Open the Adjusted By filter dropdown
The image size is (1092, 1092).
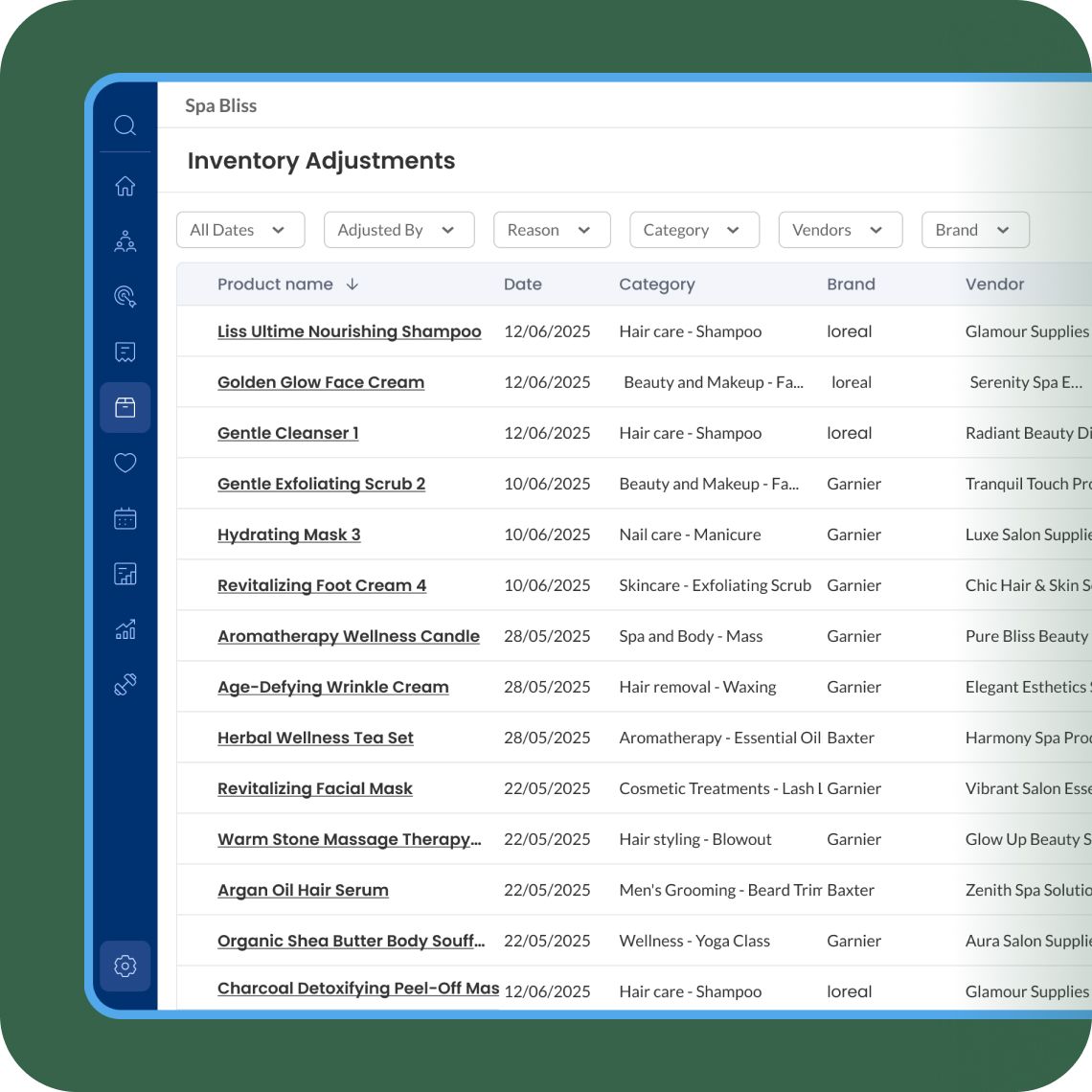399,230
